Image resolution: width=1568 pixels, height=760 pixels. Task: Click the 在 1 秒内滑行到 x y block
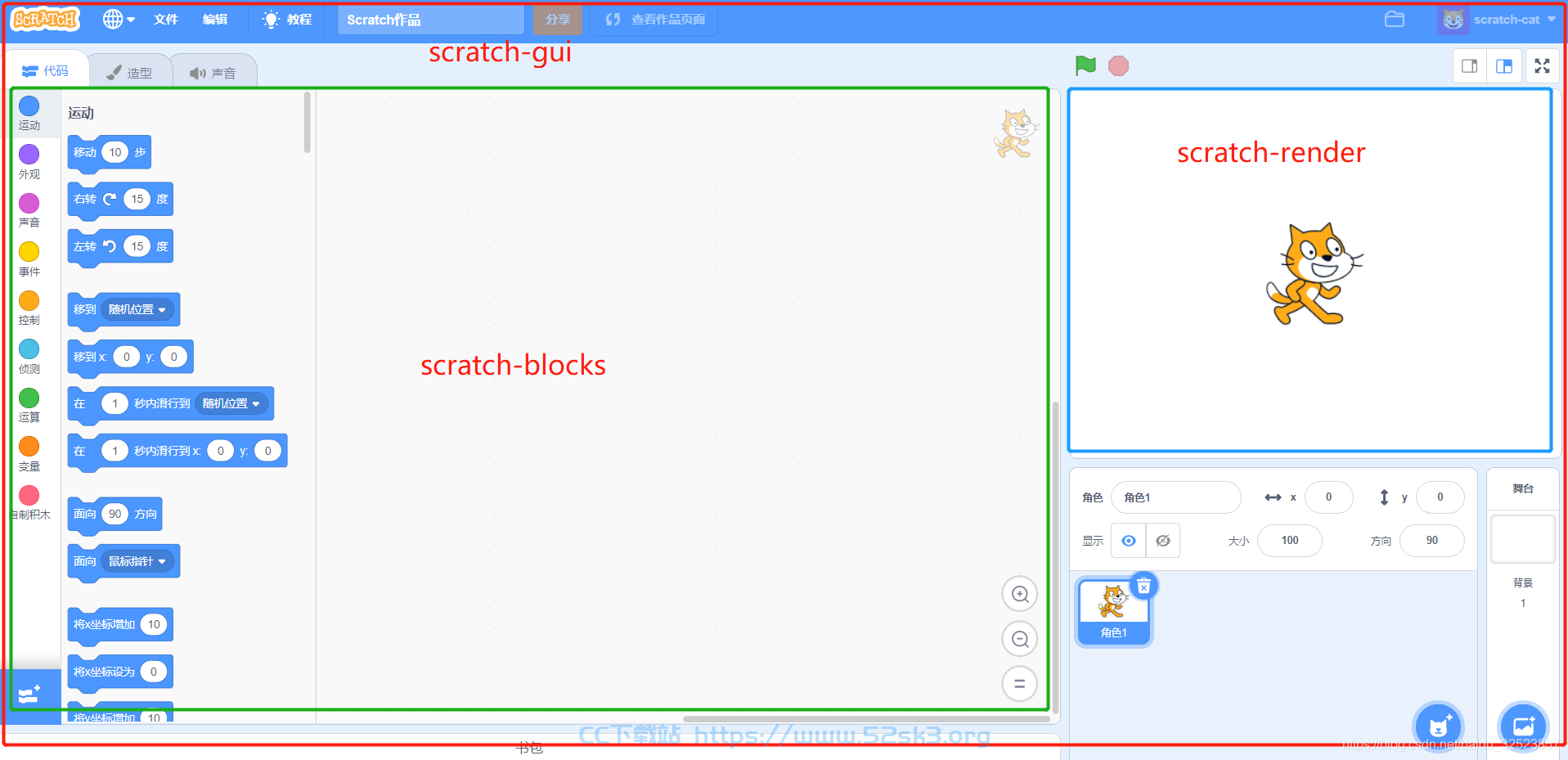pos(177,452)
